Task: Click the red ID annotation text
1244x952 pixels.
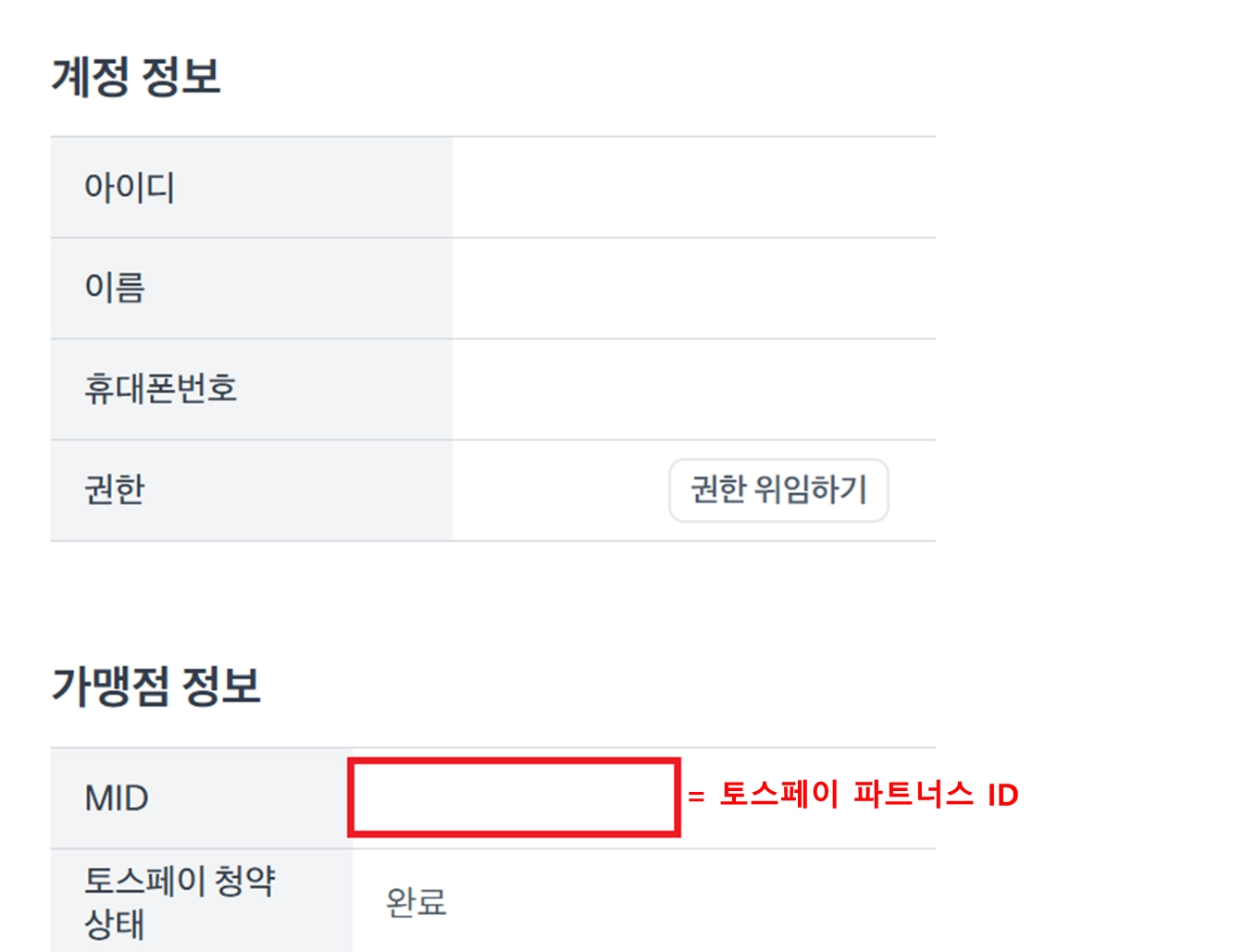Action: point(1002,795)
